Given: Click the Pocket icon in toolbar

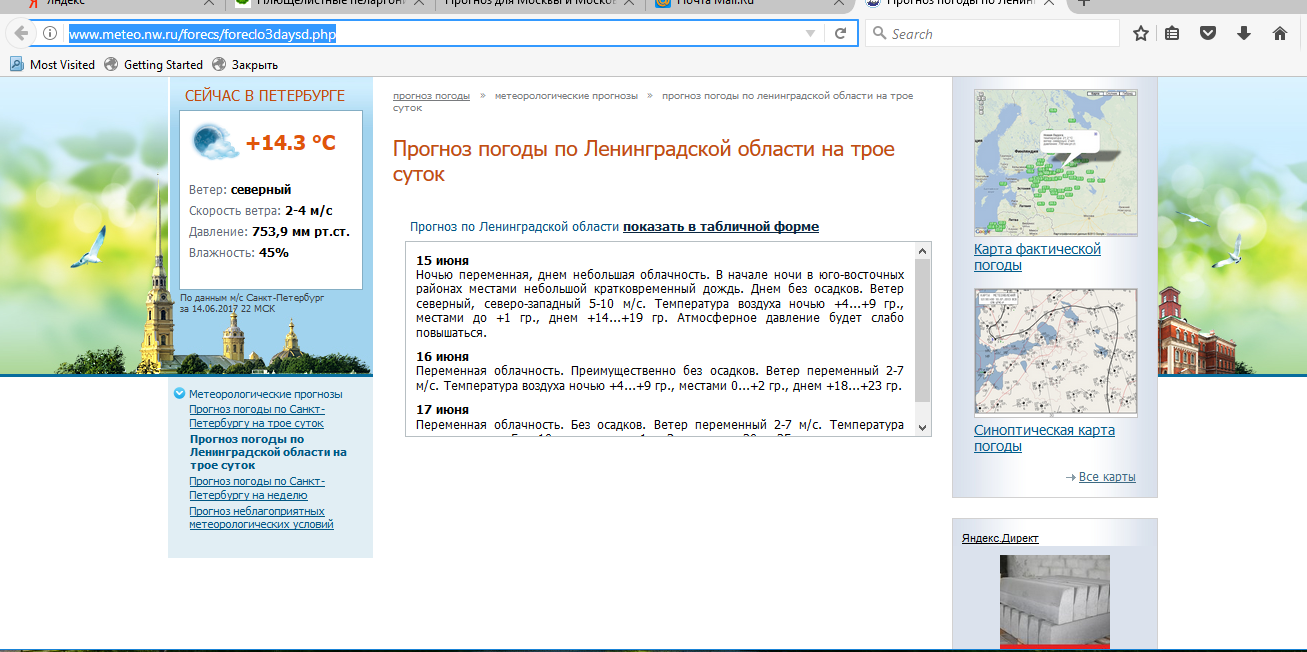Looking at the screenshot, I should pos(1208,34).
